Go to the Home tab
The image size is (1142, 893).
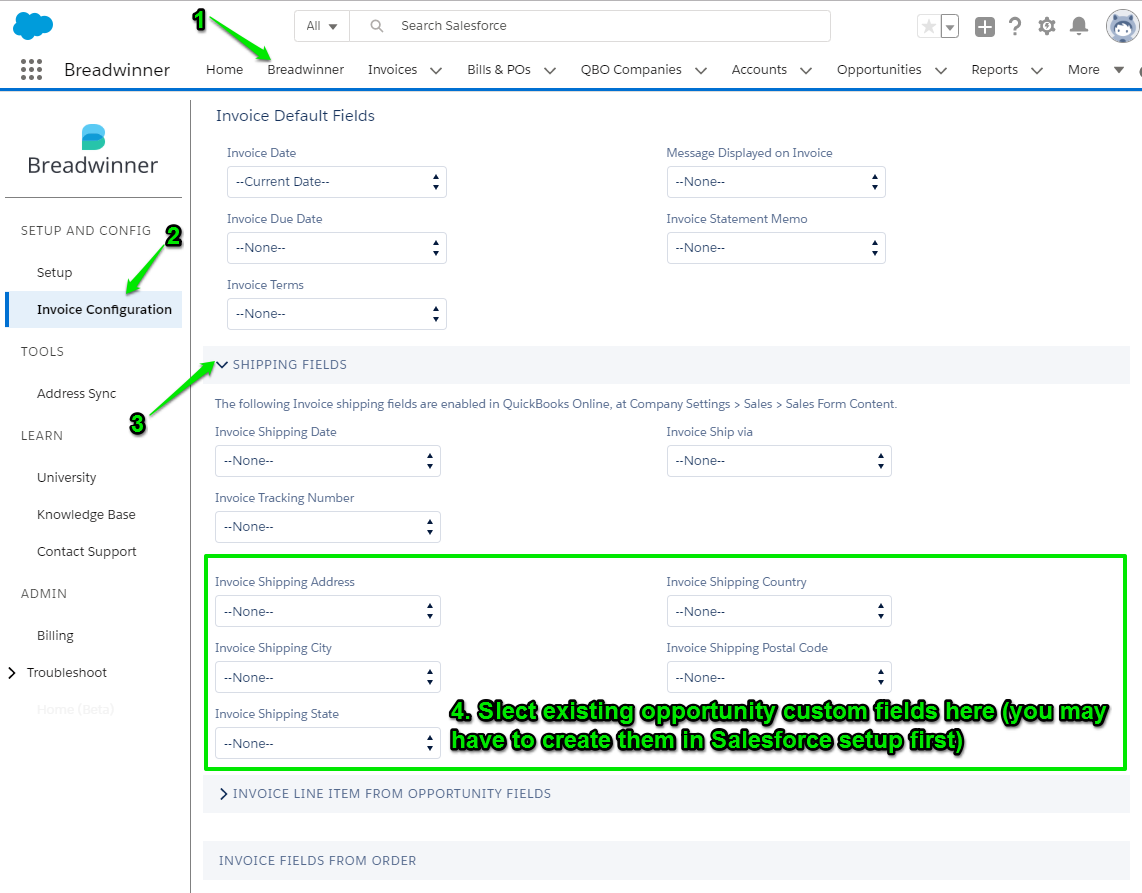tap(224, 69)
